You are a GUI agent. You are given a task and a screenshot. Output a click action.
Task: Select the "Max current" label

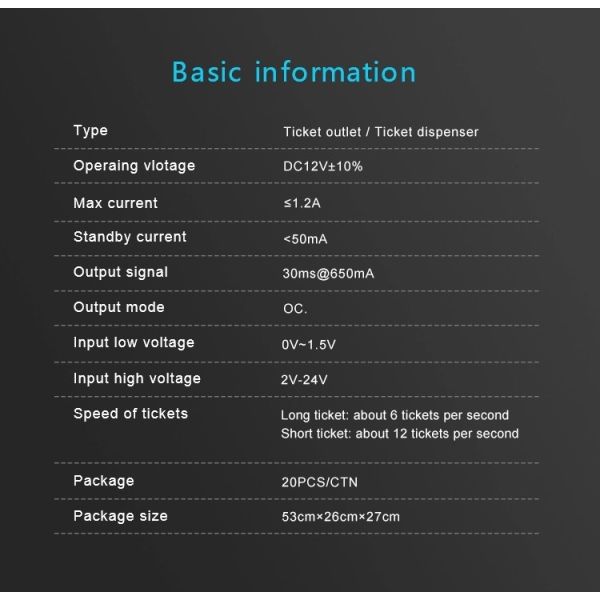pyautogui.click(x=115, y=203)
